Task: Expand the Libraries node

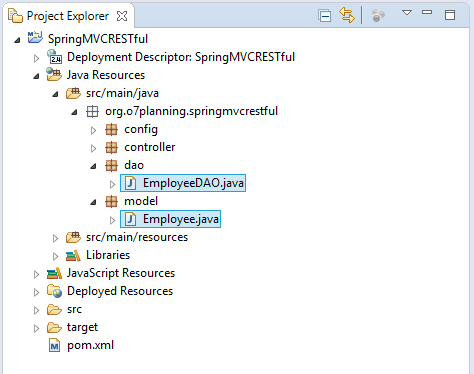Action: coord(55,256)
